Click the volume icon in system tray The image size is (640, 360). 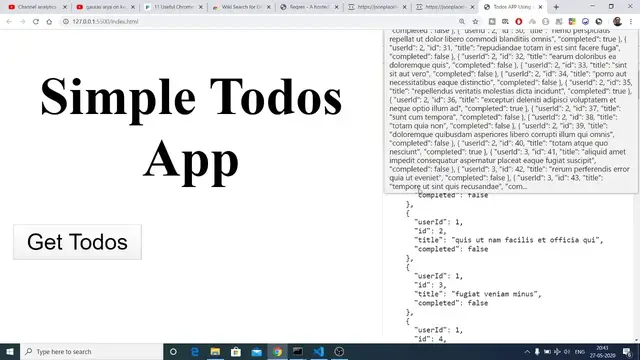coord(567,351)
